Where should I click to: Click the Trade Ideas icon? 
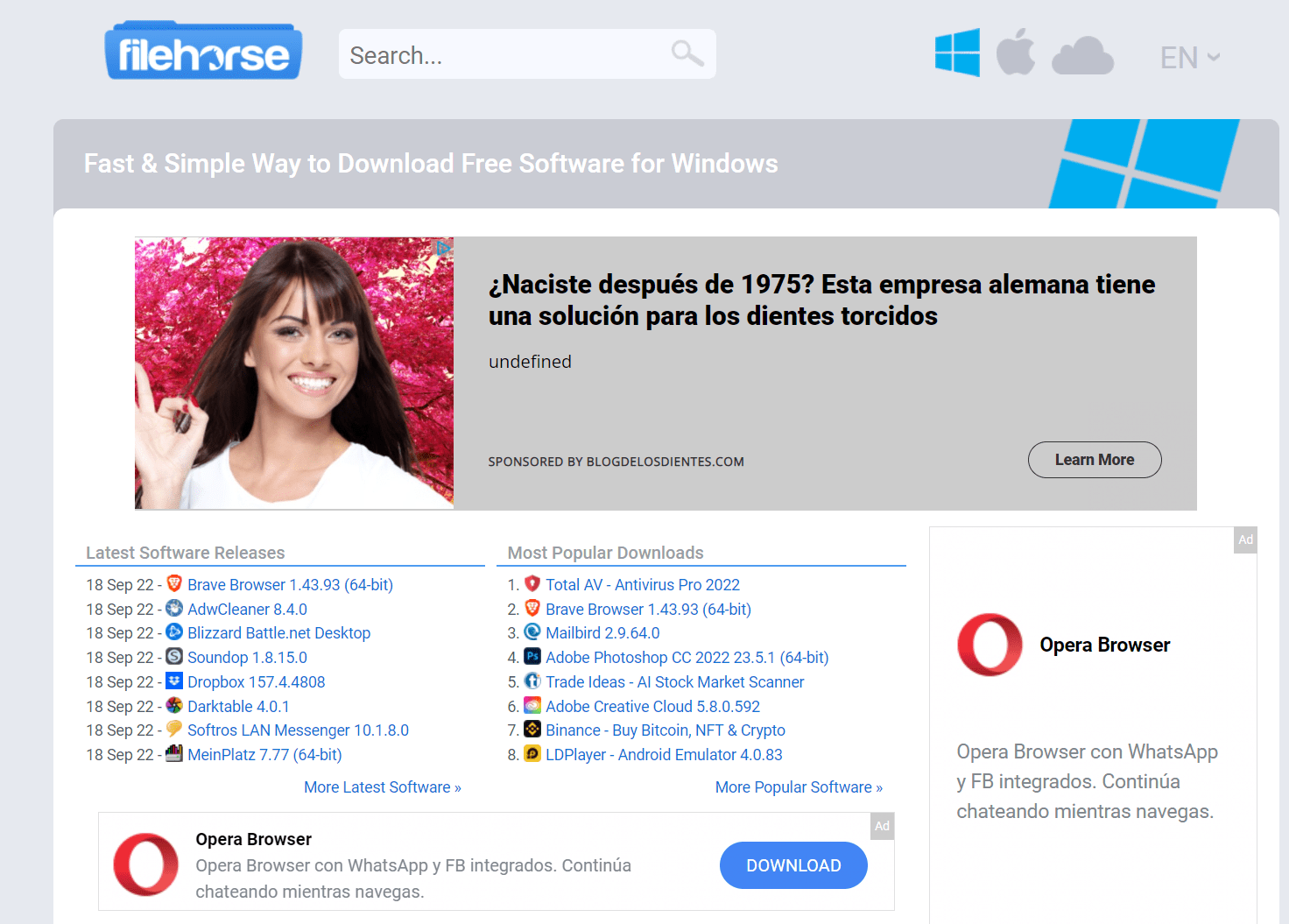(x=532, y=681)
